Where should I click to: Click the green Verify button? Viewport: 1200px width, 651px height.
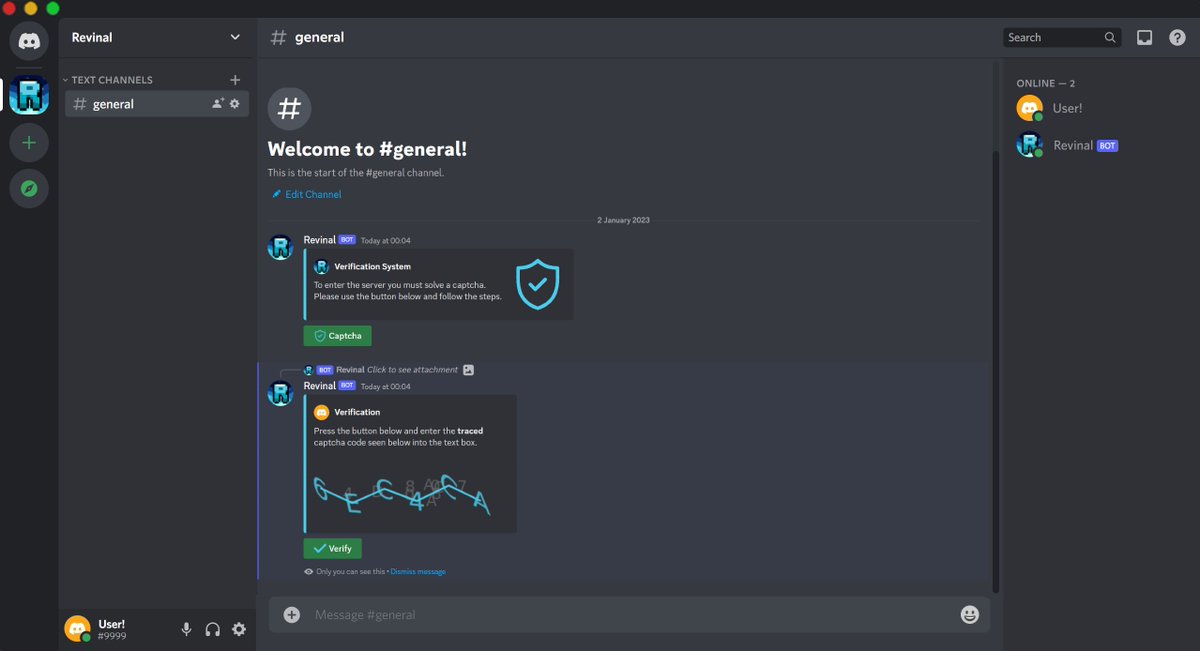pos(332,548)
